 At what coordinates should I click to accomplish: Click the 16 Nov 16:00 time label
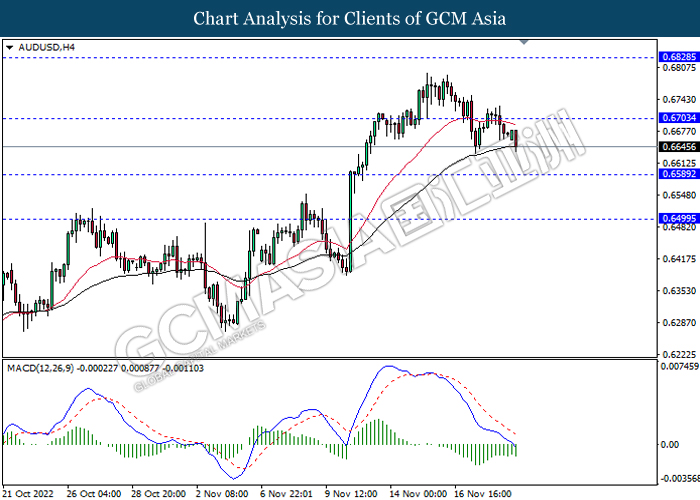(x=483, y=493)
